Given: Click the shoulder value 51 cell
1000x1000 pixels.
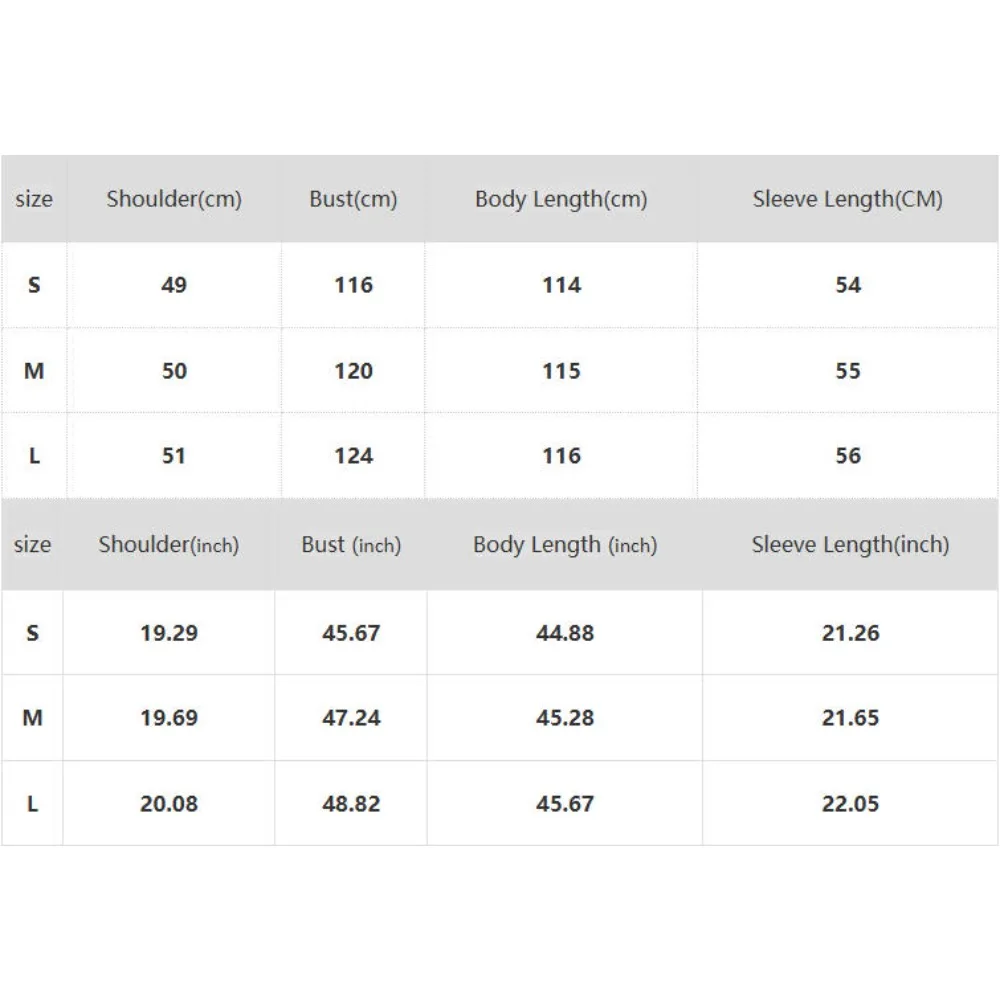Looking at the screenshot, I should click(x=174, y=456).
